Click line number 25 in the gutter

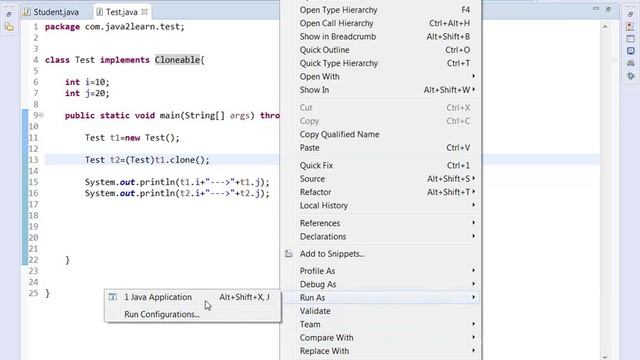pyautogui.click(x=33, y=293)
